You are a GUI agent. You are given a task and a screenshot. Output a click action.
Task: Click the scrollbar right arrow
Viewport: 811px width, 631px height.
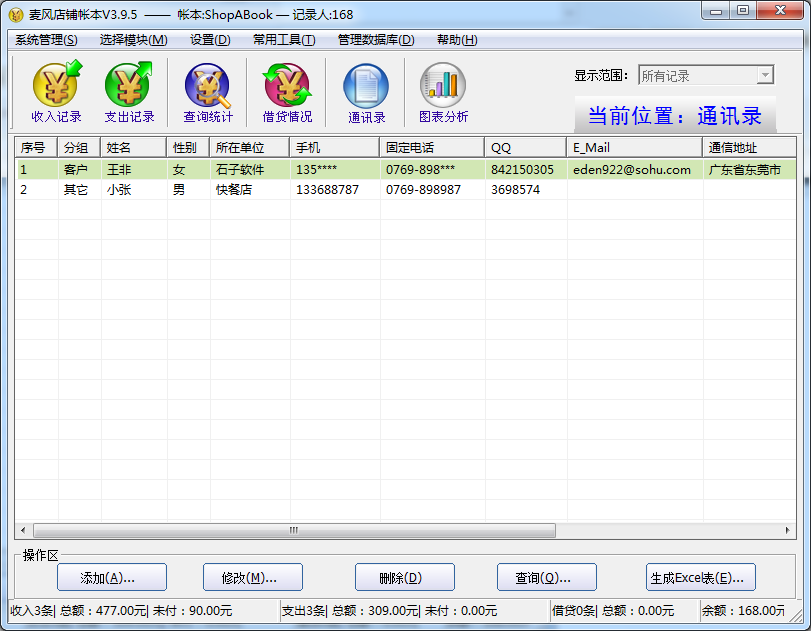click(787, 530)
